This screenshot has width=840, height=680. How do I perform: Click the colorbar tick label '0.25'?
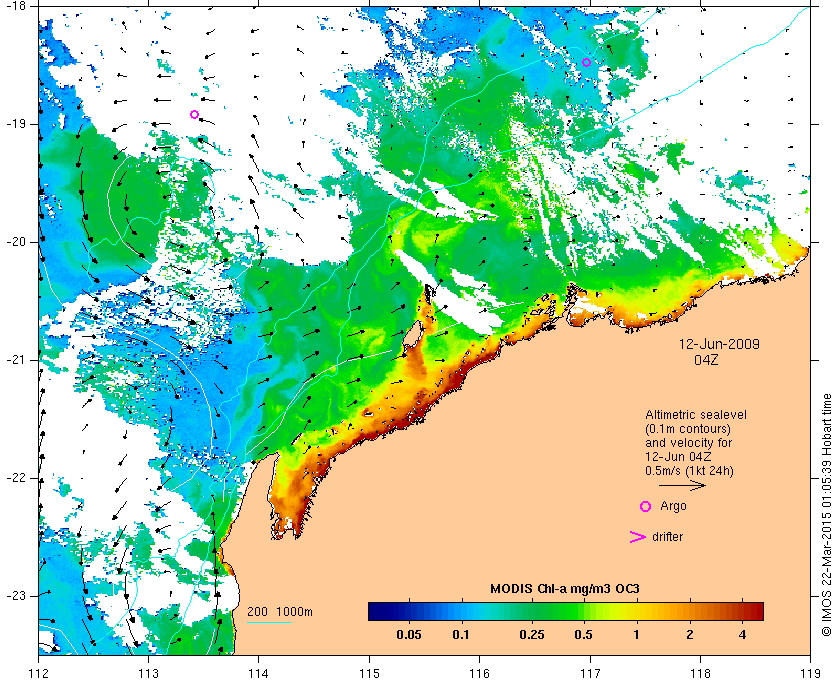531,635
